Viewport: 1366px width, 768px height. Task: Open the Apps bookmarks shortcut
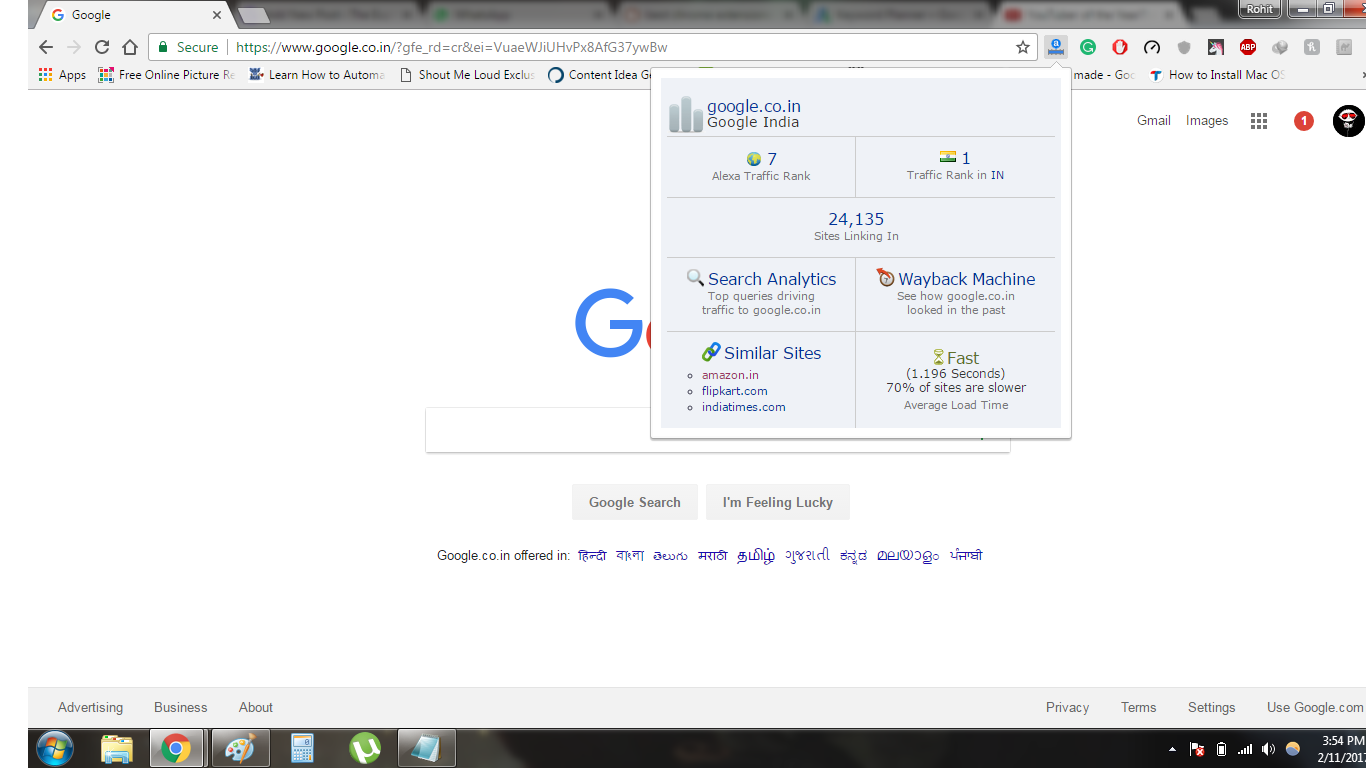point(63,75)
